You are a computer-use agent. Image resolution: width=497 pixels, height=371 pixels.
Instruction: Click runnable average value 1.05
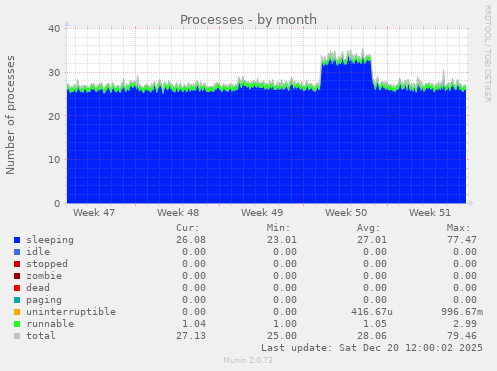click(x=375, y=324)
